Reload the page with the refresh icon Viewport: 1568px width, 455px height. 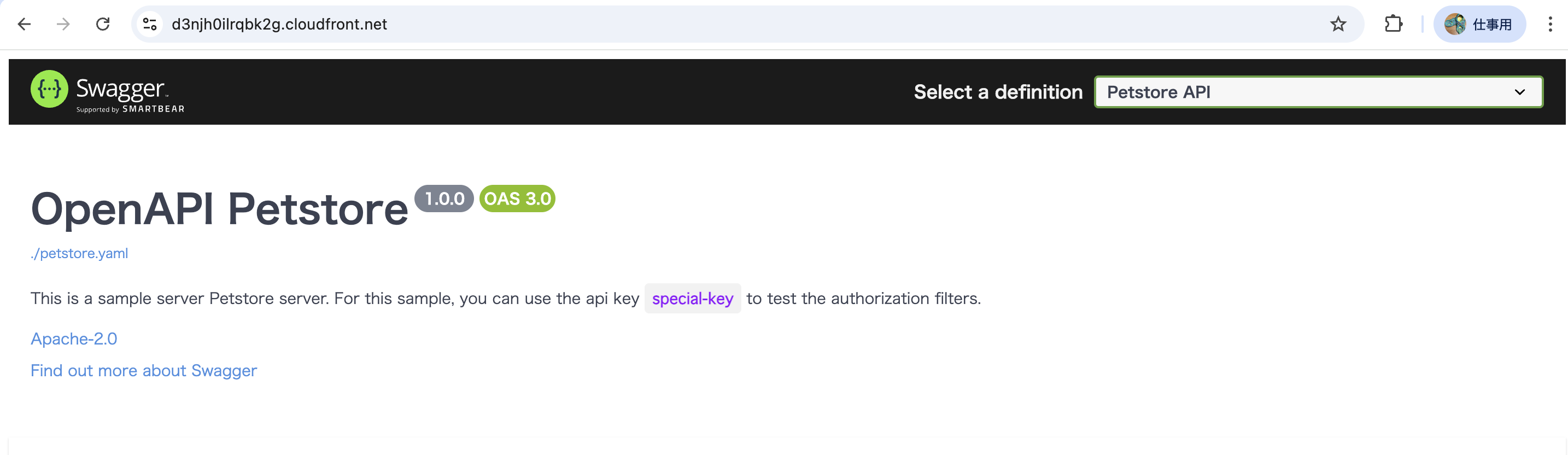(x=103, y=25)
